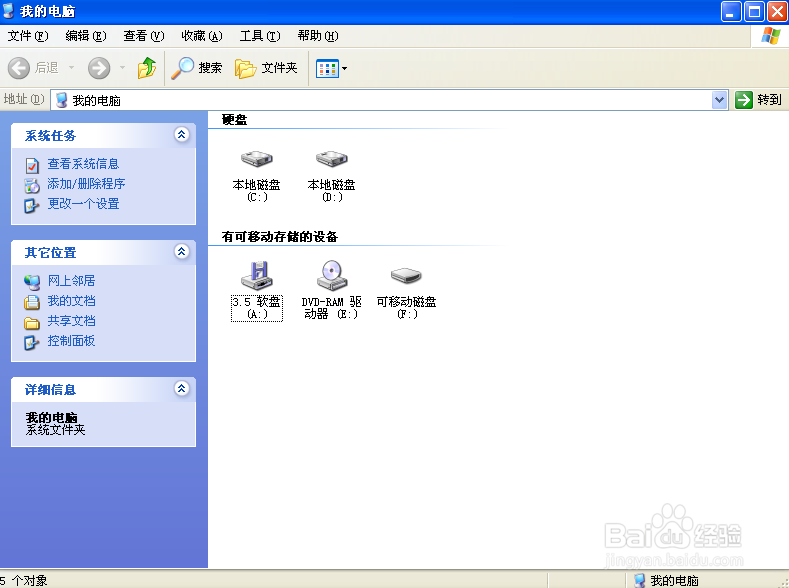Close the 我的电脑 window
This screenshot has width=789, height=588.
[x=777, y=11]
